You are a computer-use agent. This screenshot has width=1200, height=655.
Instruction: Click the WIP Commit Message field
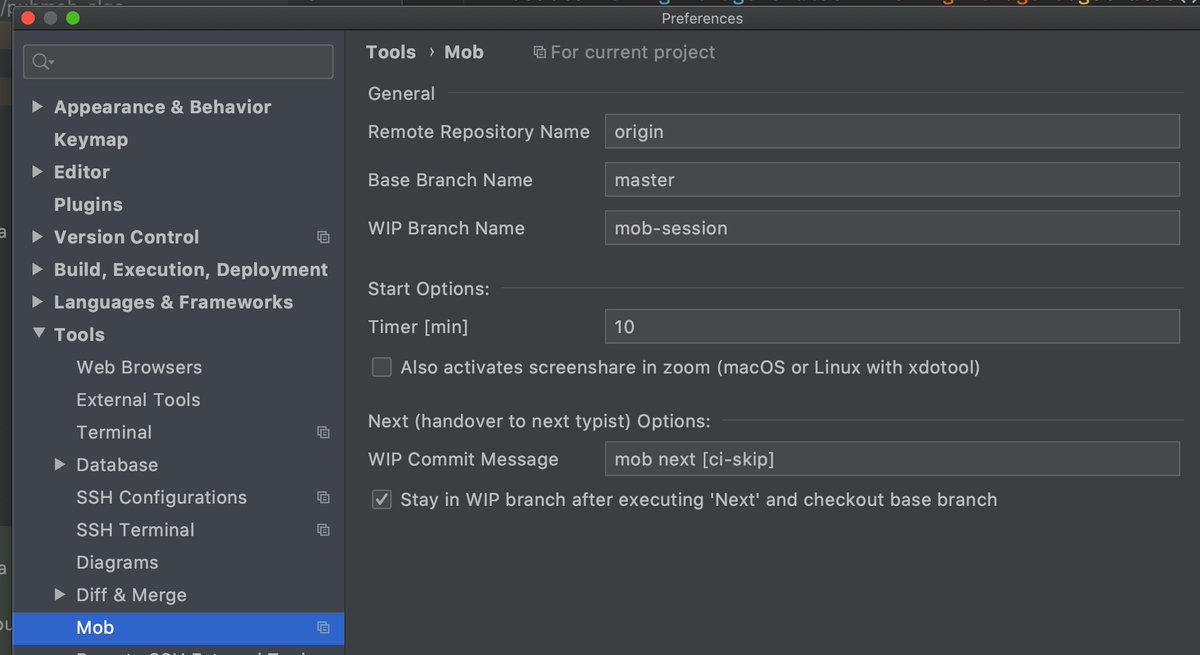pyautogui.click(x=892, y=459)
